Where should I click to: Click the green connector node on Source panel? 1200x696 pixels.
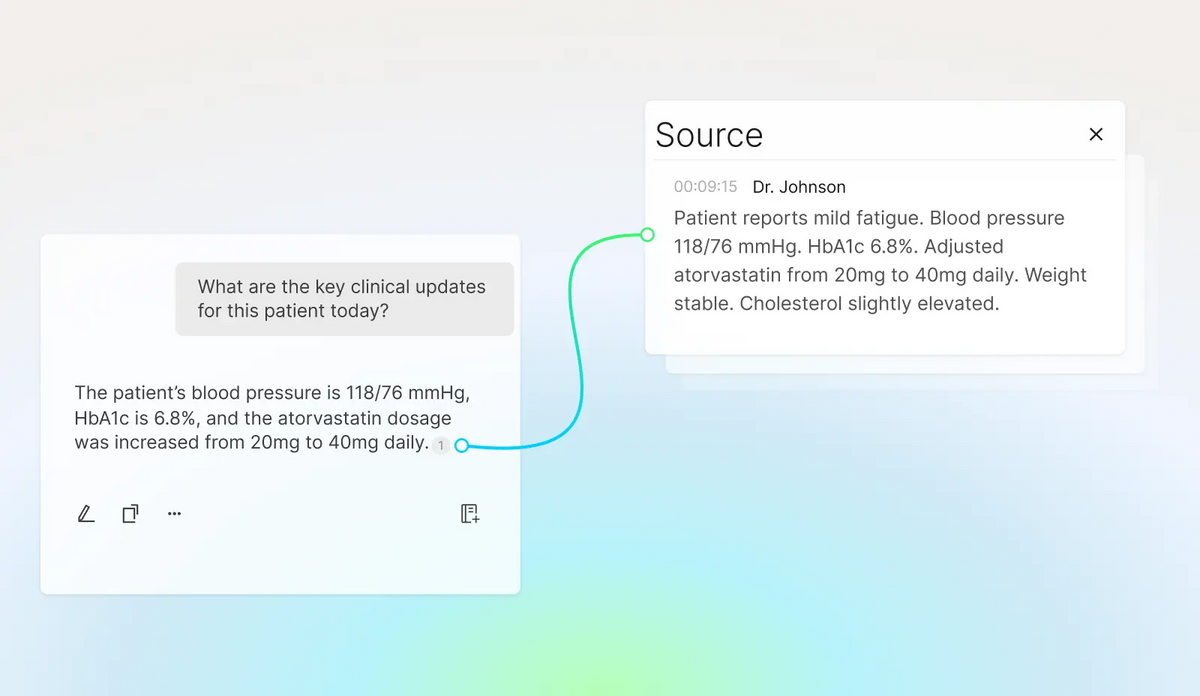click(x=647, y=235)
